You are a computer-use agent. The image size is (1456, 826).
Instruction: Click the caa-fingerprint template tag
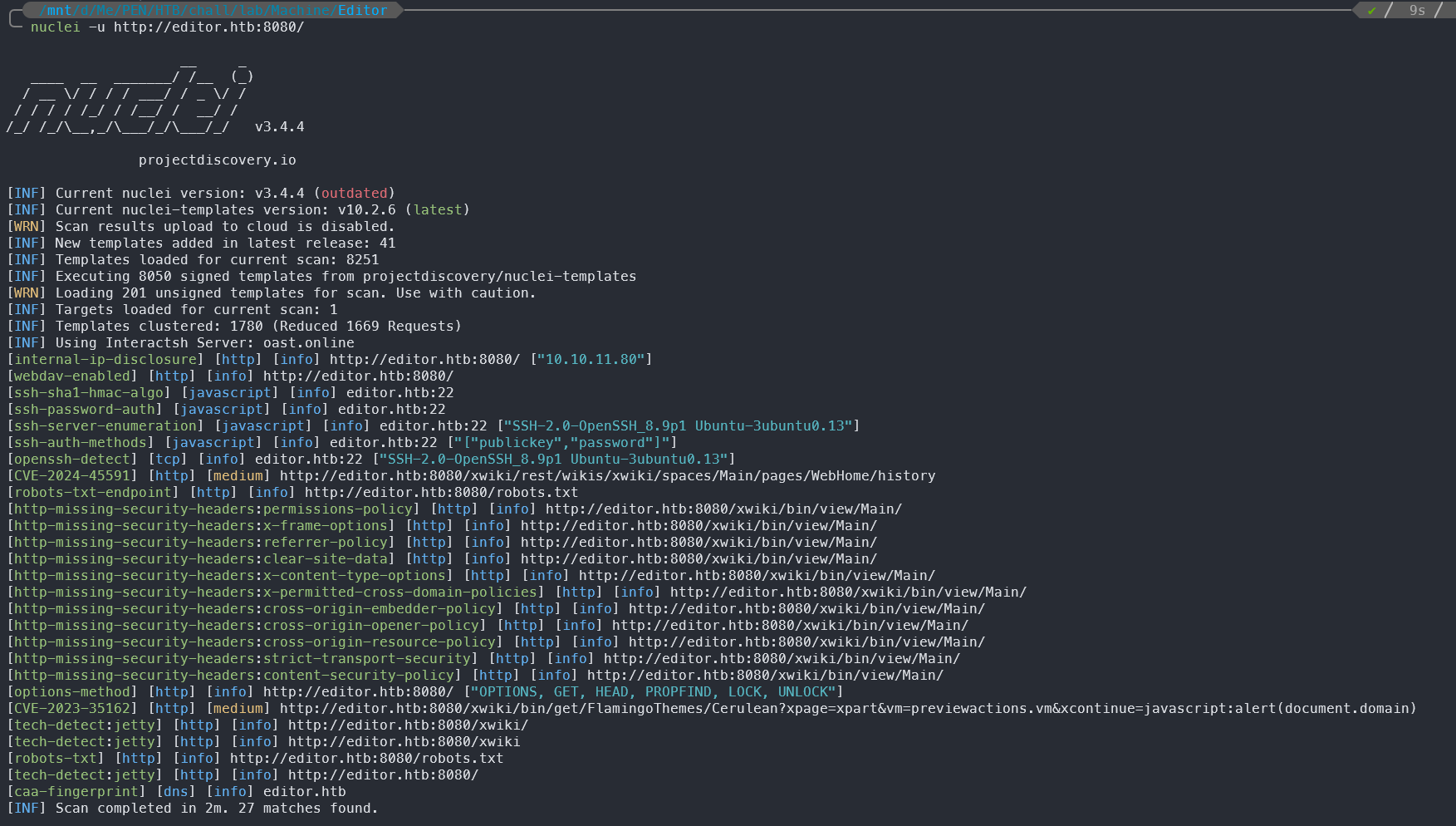(x=76, y=791)
